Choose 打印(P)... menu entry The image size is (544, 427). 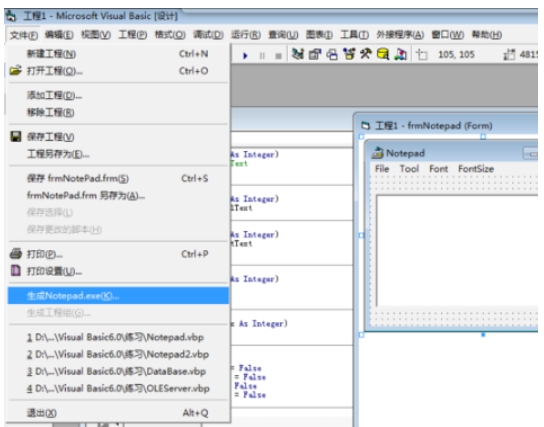pos(118,254)
